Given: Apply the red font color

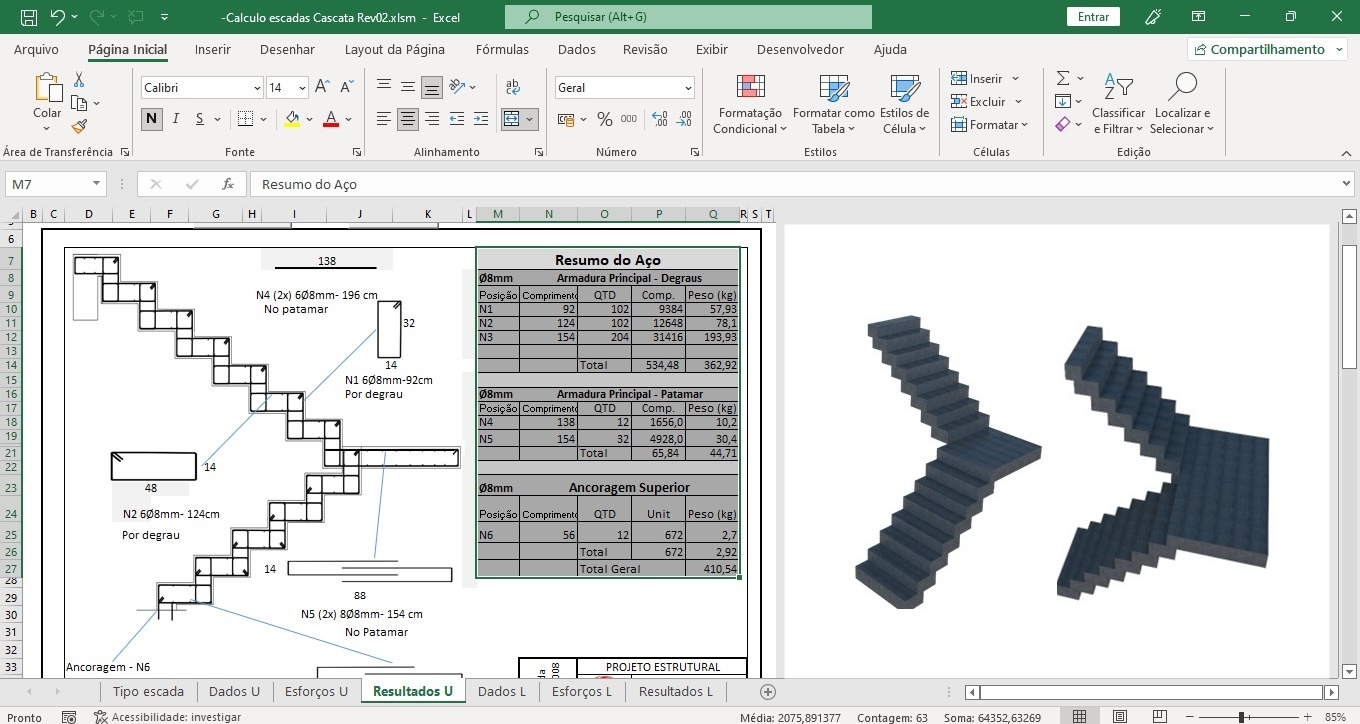Looking at the screenshot, I should tap(331, 119).
